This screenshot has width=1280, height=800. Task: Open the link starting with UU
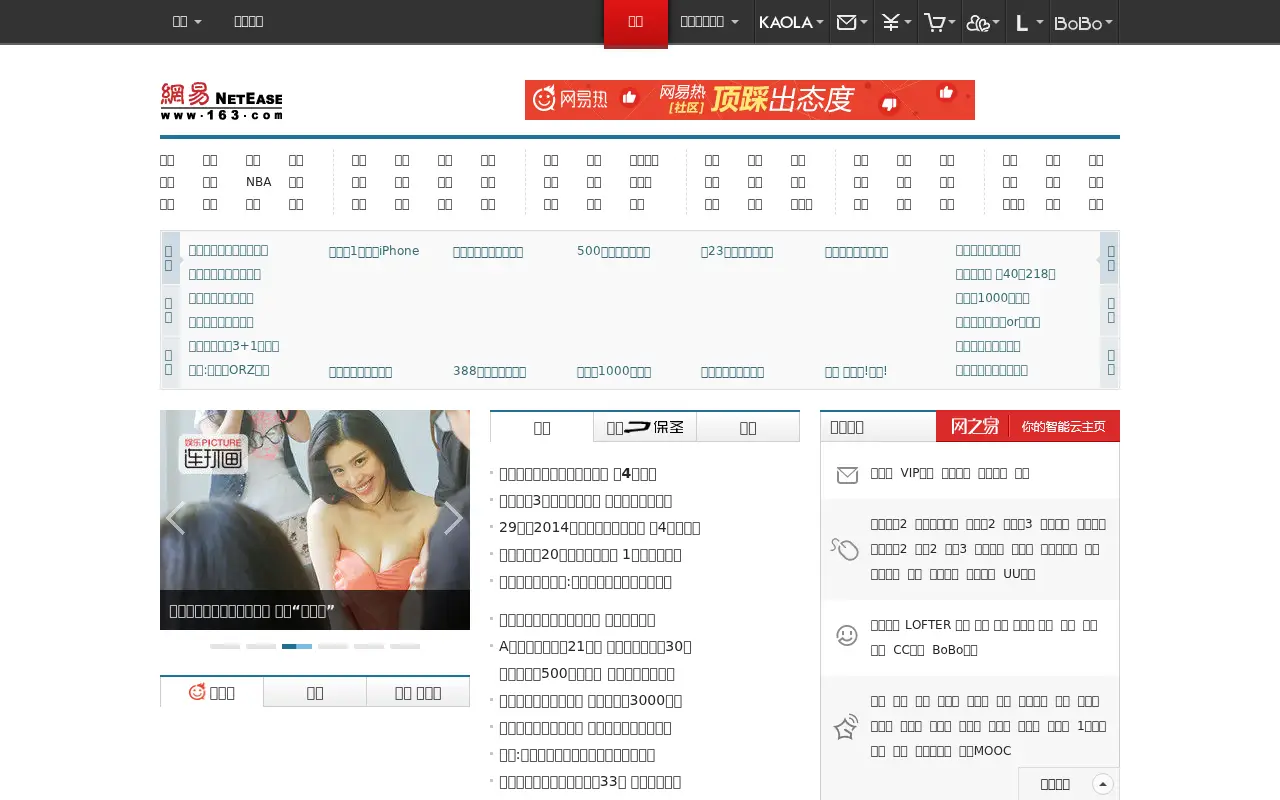coord(1019,574)
